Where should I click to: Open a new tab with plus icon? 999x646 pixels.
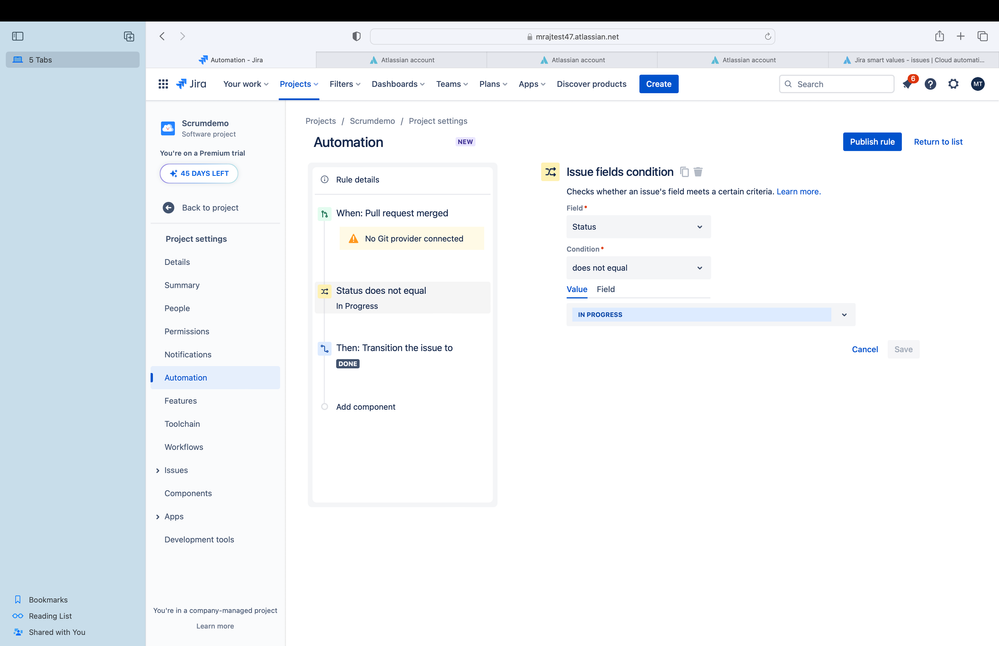pos(960,36)
